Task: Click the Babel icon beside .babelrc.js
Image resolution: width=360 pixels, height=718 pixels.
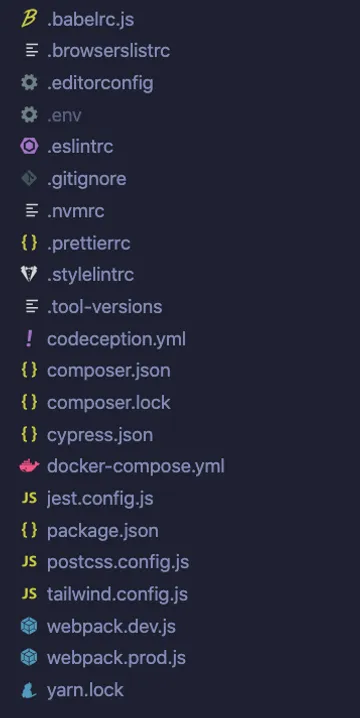Action: [x=29, y=19]
